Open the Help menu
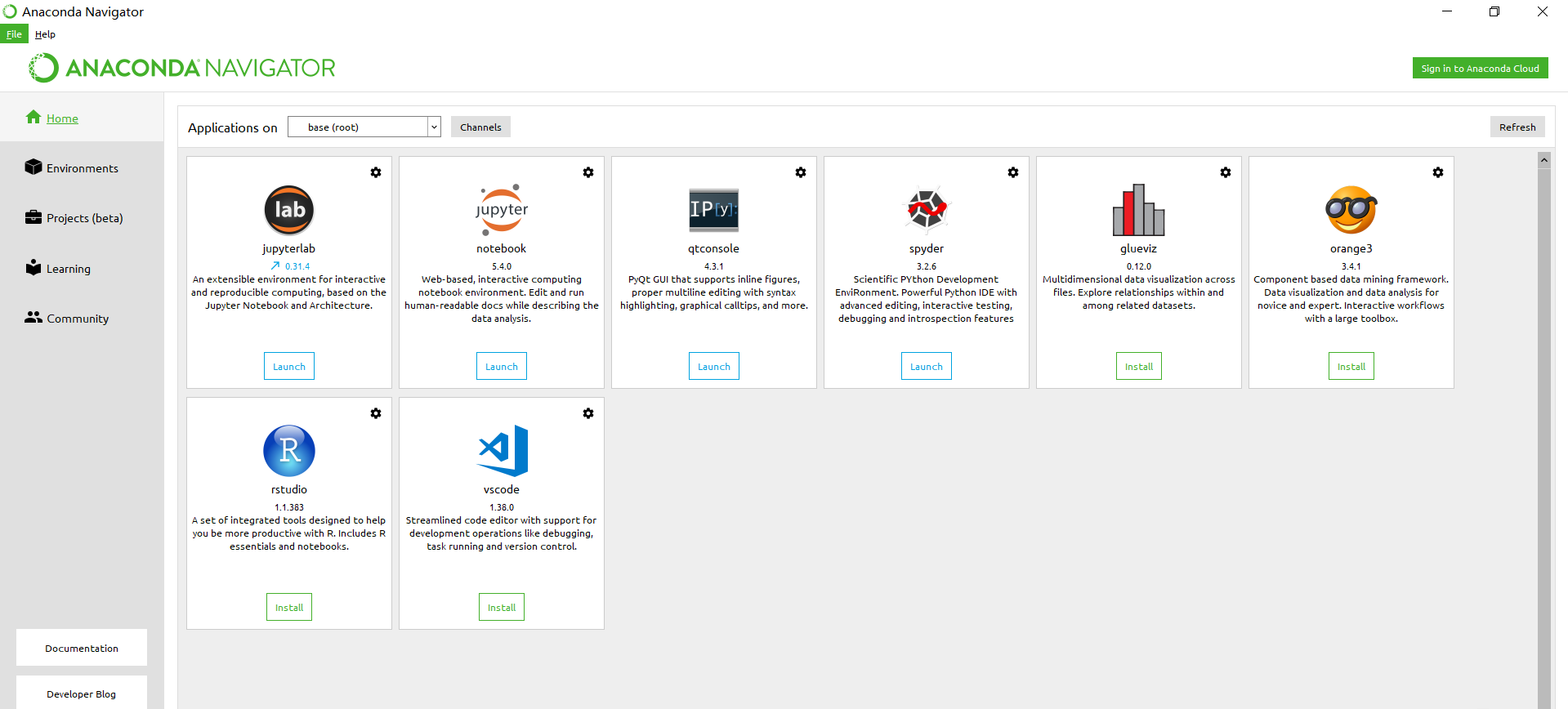Screen dimensions: 1568x709 click(45, 34)
